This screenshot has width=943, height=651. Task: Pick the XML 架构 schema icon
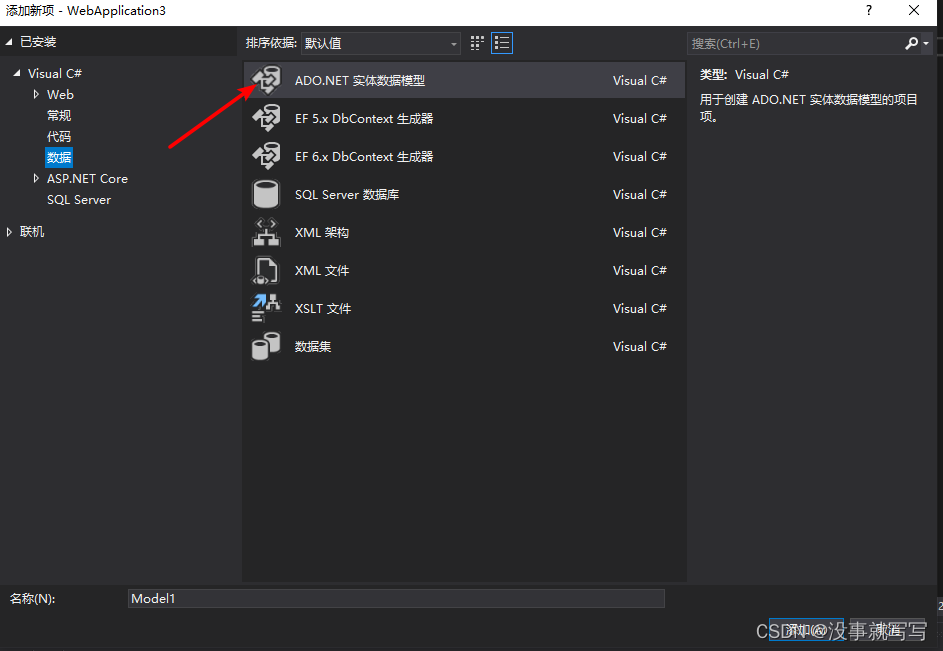coord(266,232)
